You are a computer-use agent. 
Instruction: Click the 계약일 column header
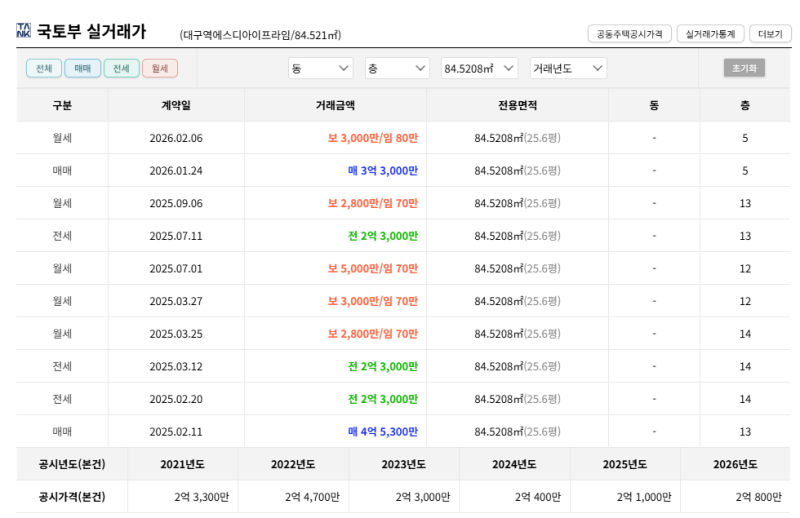tap(176, 105)
